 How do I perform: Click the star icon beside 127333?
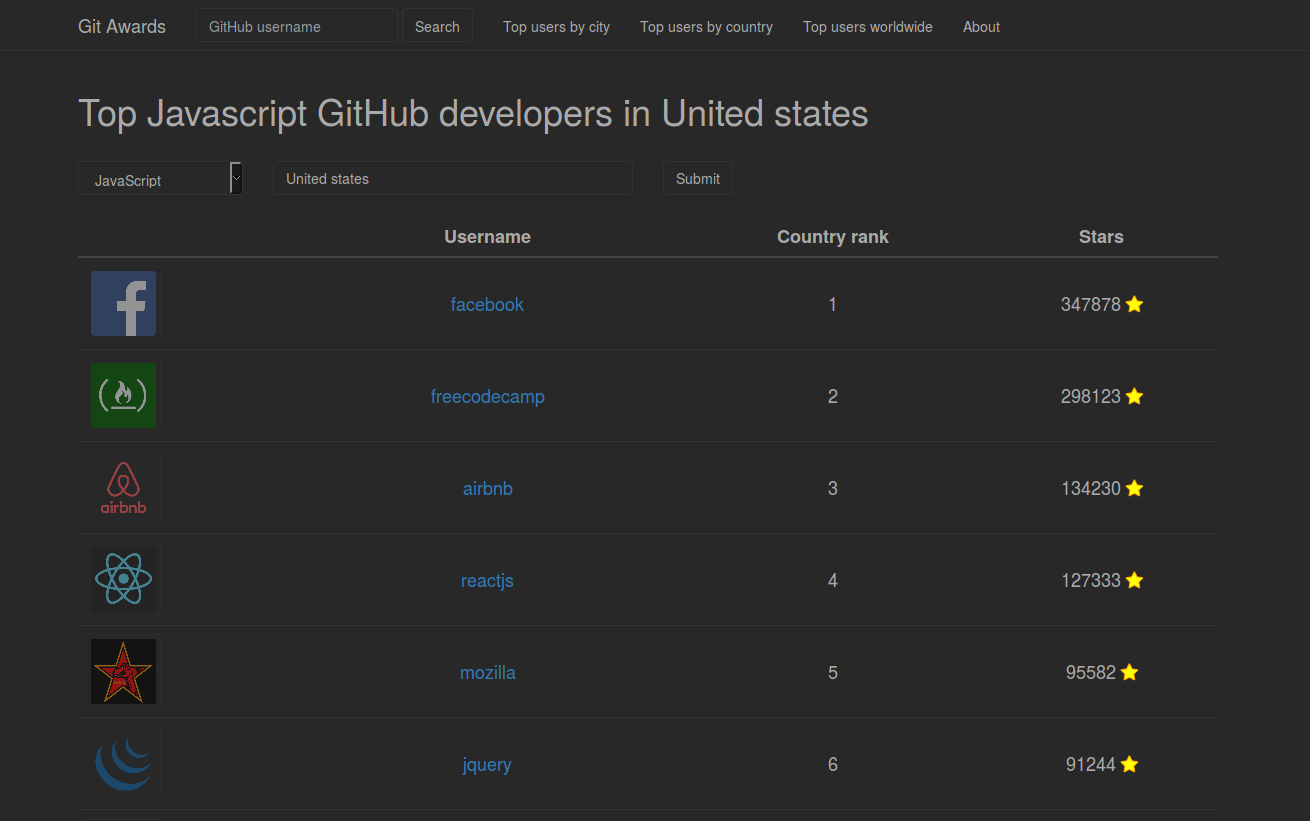point(1134,580)
